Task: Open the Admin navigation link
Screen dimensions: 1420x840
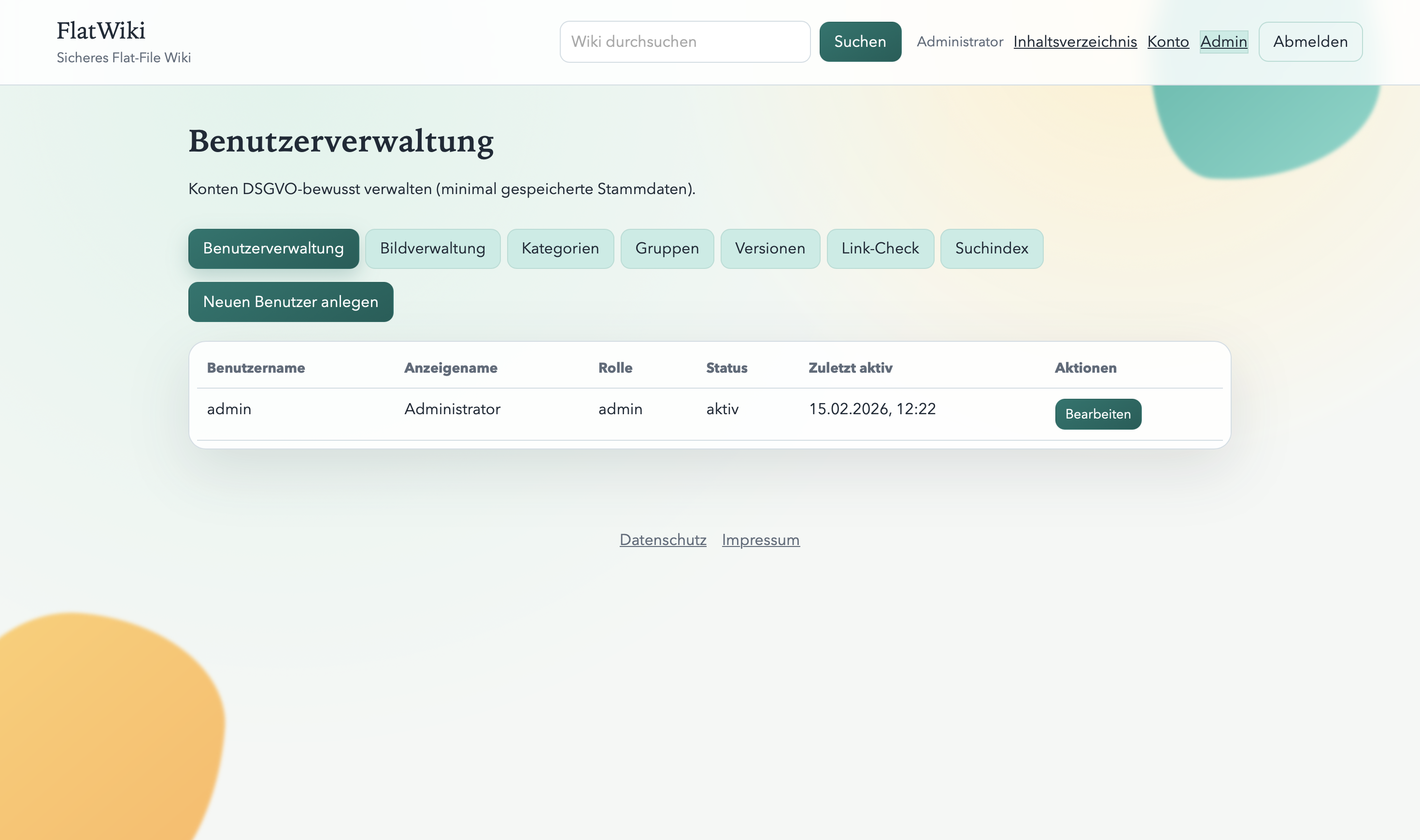Action: click(1223, 42)
